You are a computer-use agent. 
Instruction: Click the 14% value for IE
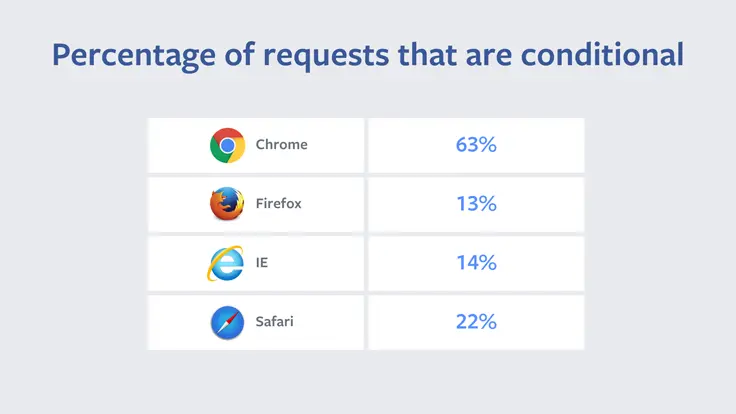tap(476, 263)
